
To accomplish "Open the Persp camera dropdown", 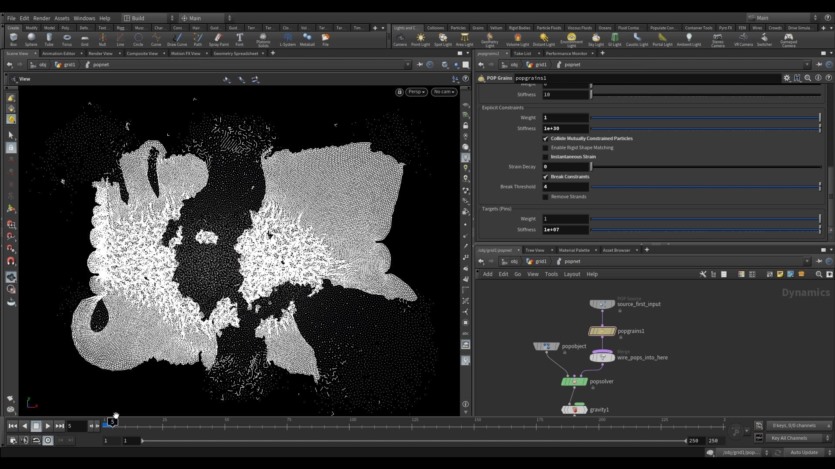I will coord(416,92).
